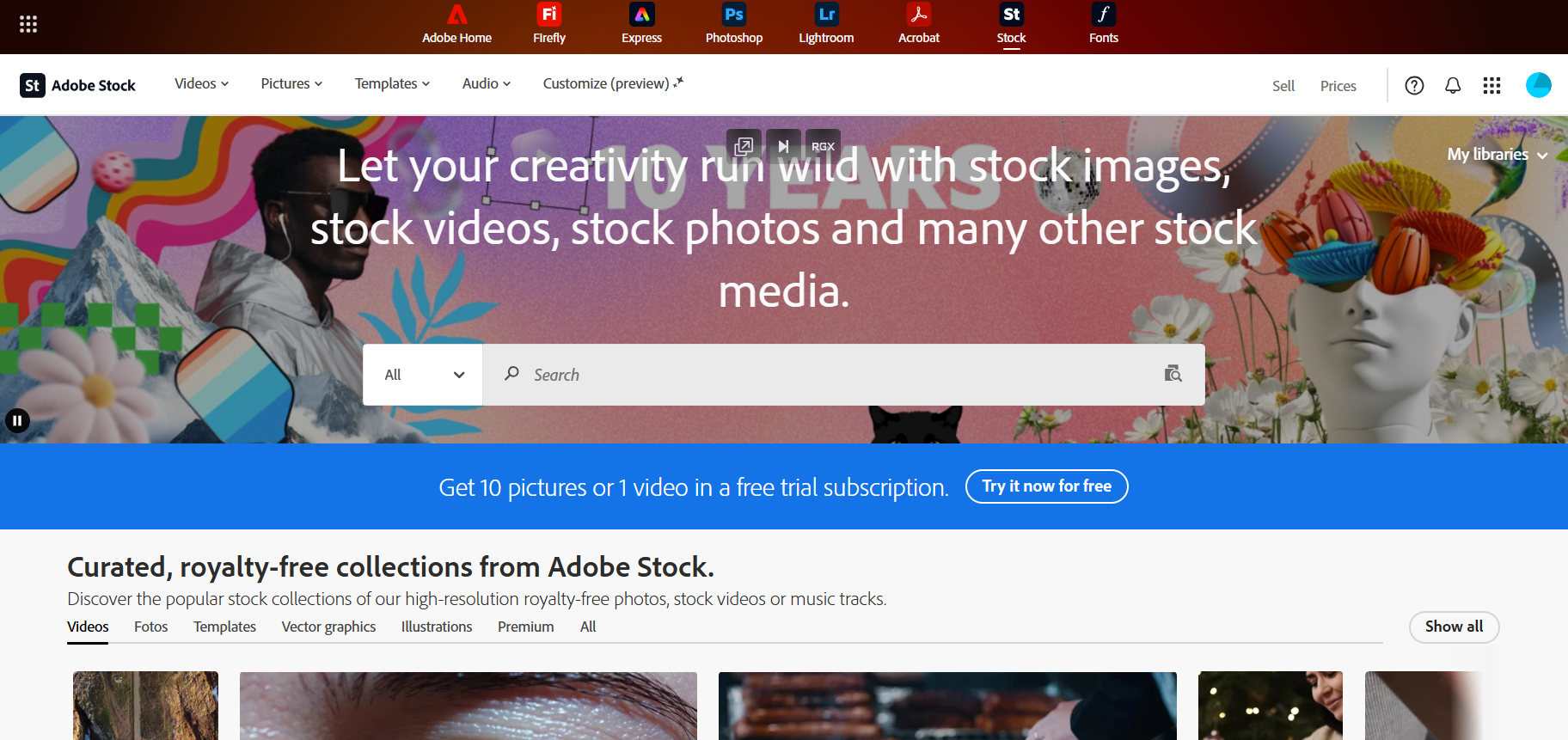Expand the Pictures menu
The height and width of the screenshot is (740, 1568).
pos(291,83)
